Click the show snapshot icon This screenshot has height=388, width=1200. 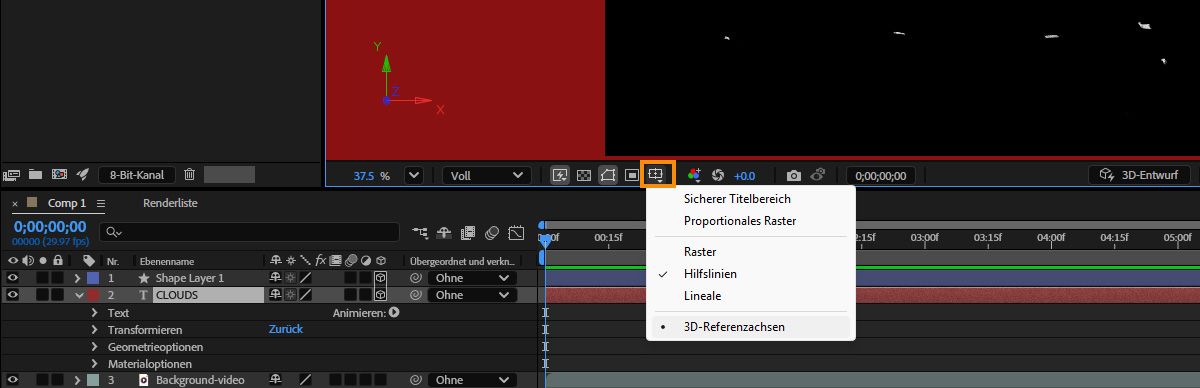(x=818, y=175)
